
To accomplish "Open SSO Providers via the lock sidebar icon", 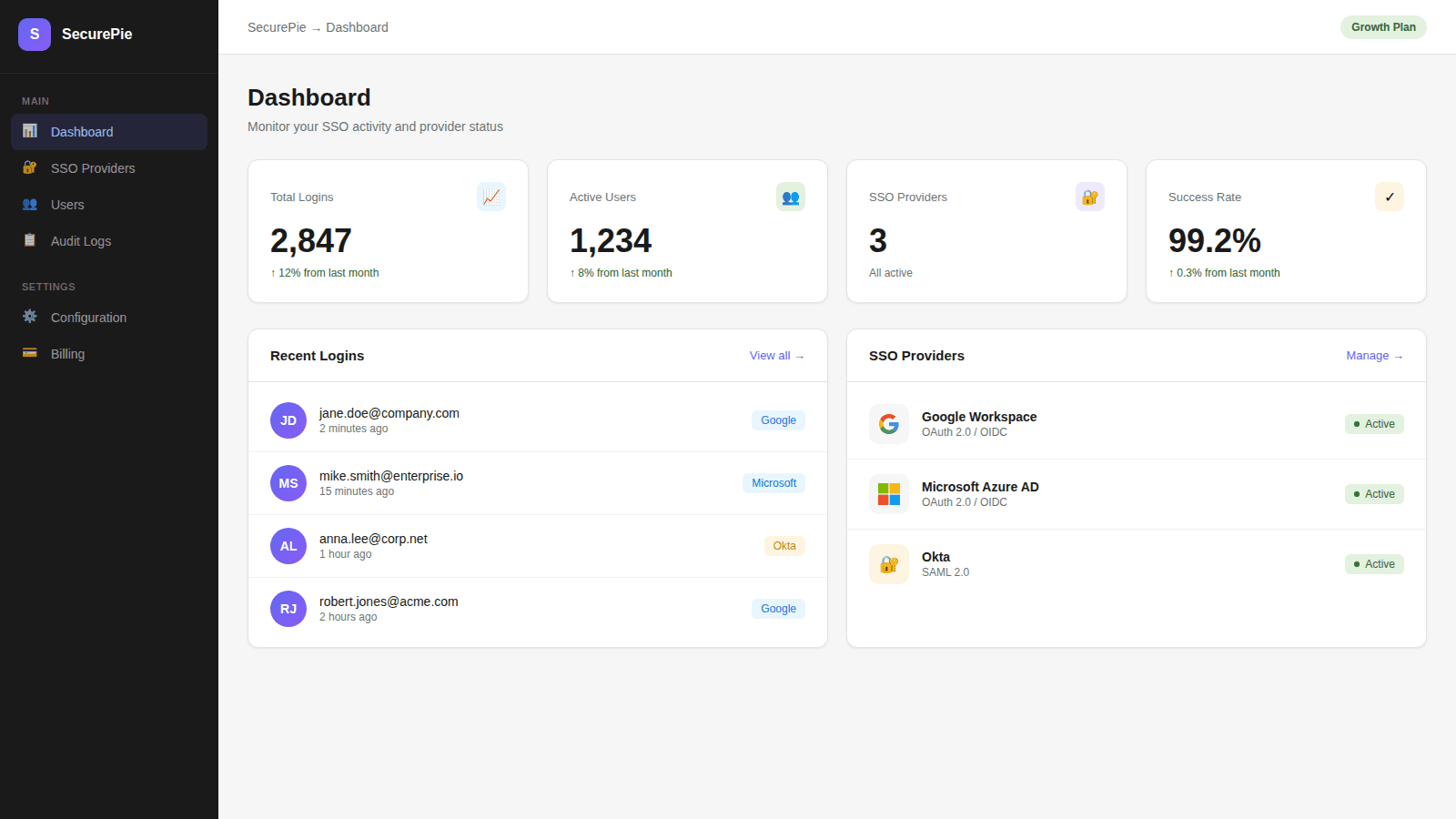I will coord(29,167).
